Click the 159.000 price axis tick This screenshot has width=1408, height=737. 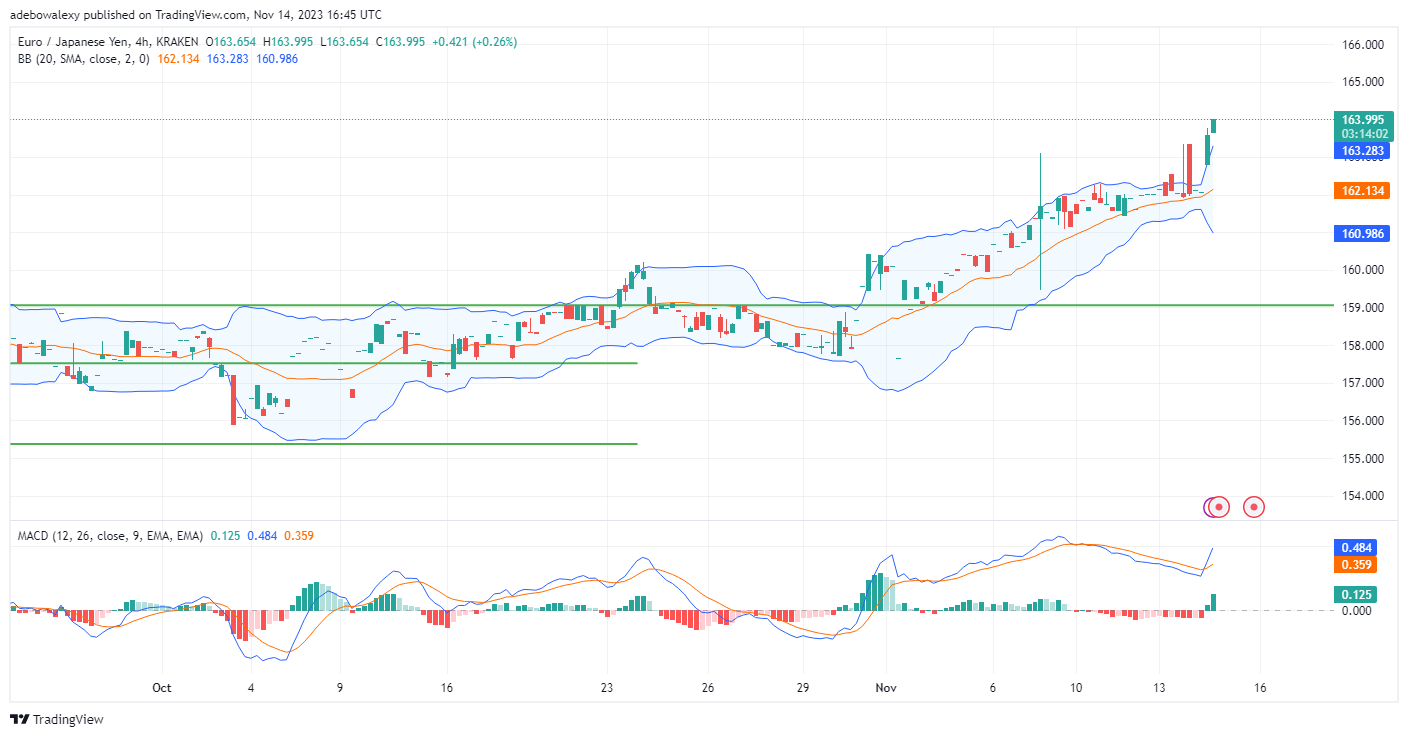pos(1361,308)
